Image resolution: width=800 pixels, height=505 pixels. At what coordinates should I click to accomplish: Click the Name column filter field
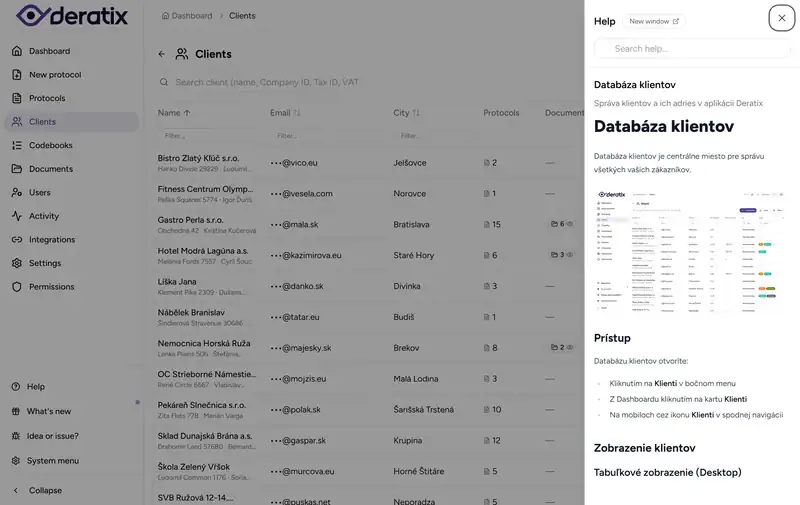(x=208, y=136)
